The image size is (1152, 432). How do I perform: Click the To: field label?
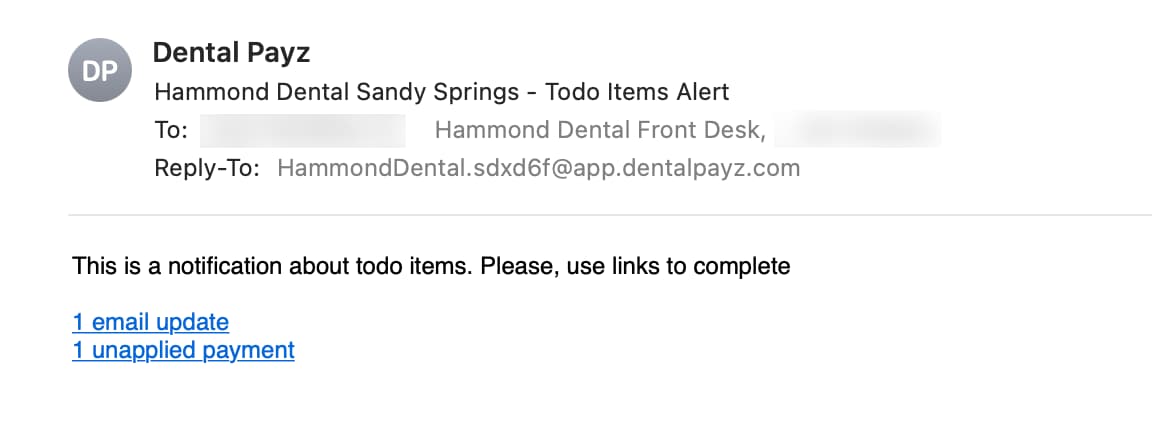point(171,131)
